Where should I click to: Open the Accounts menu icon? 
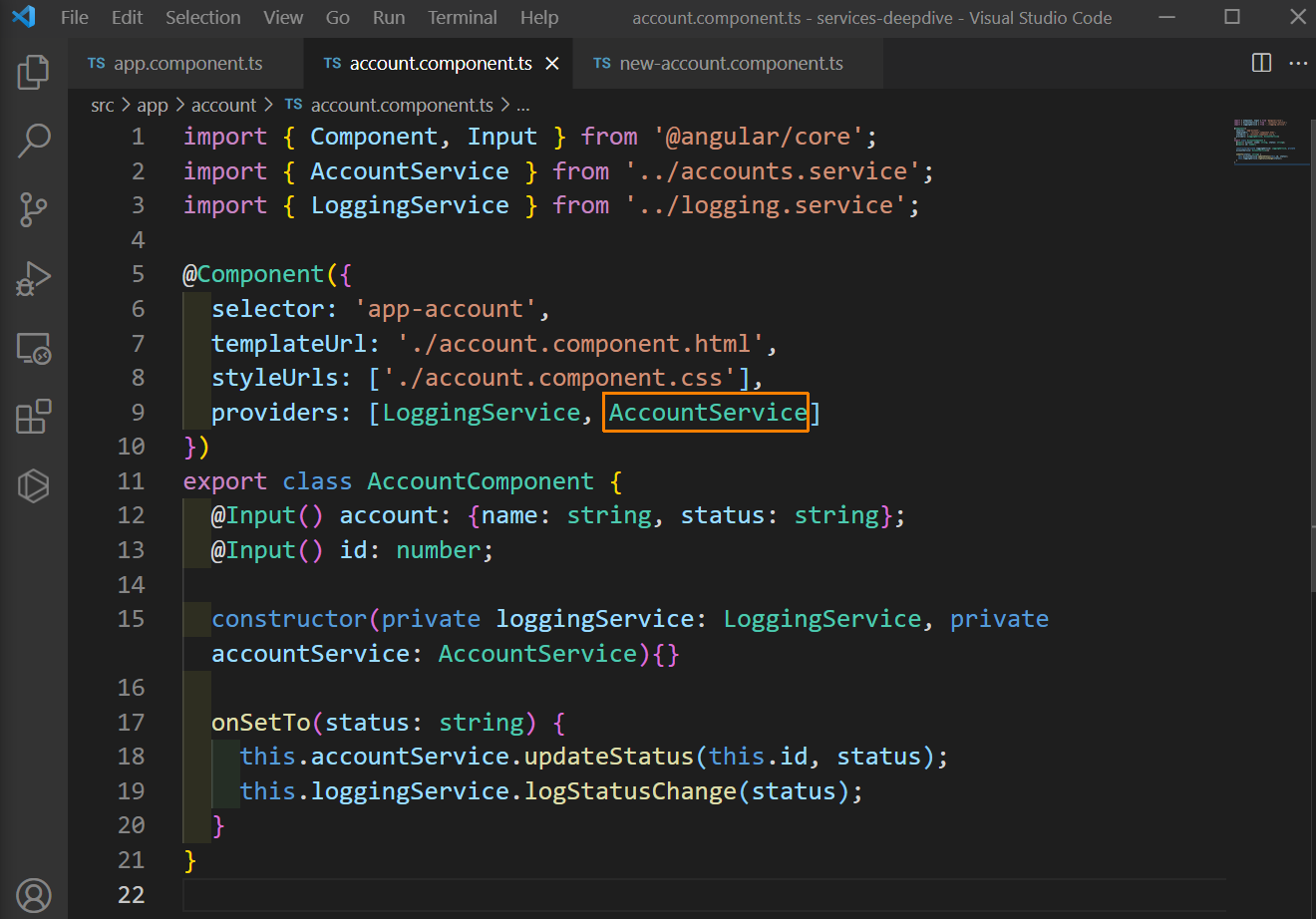coord(33,895)
